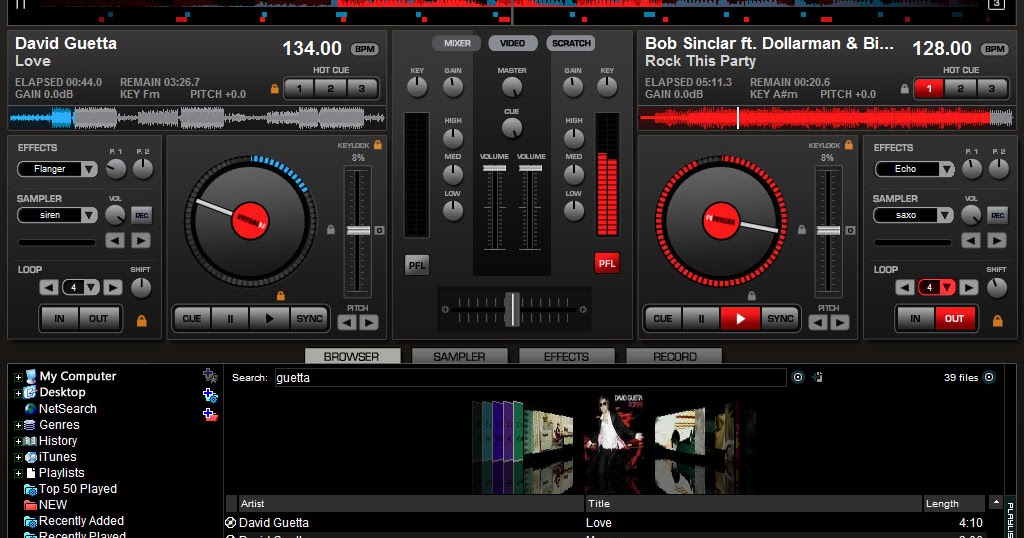Viewport: 1024px width, 538px height.
Task: Click right deck pitch bend up arrow
Action: 840,323
